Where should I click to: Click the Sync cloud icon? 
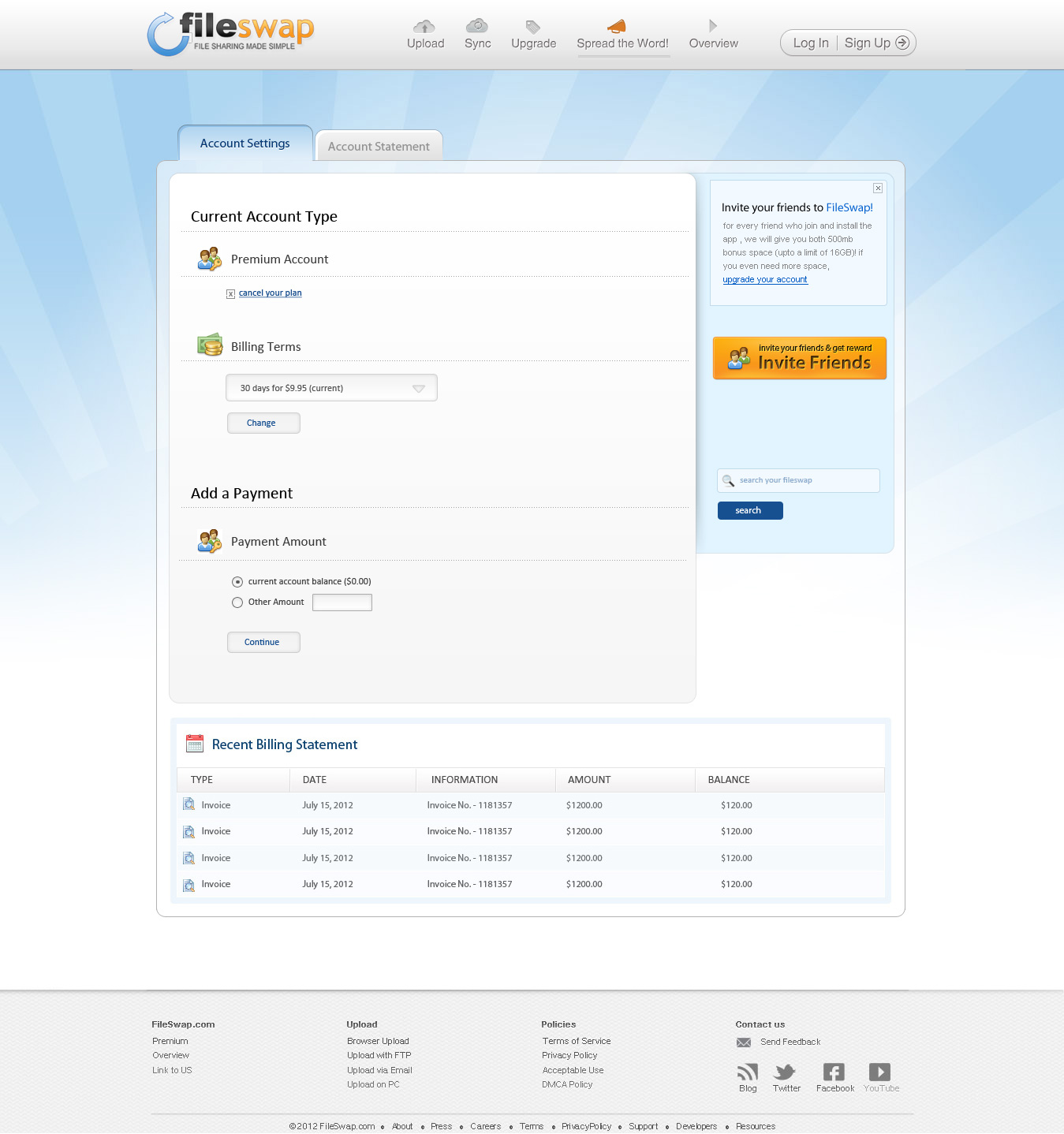click(477, 26)
